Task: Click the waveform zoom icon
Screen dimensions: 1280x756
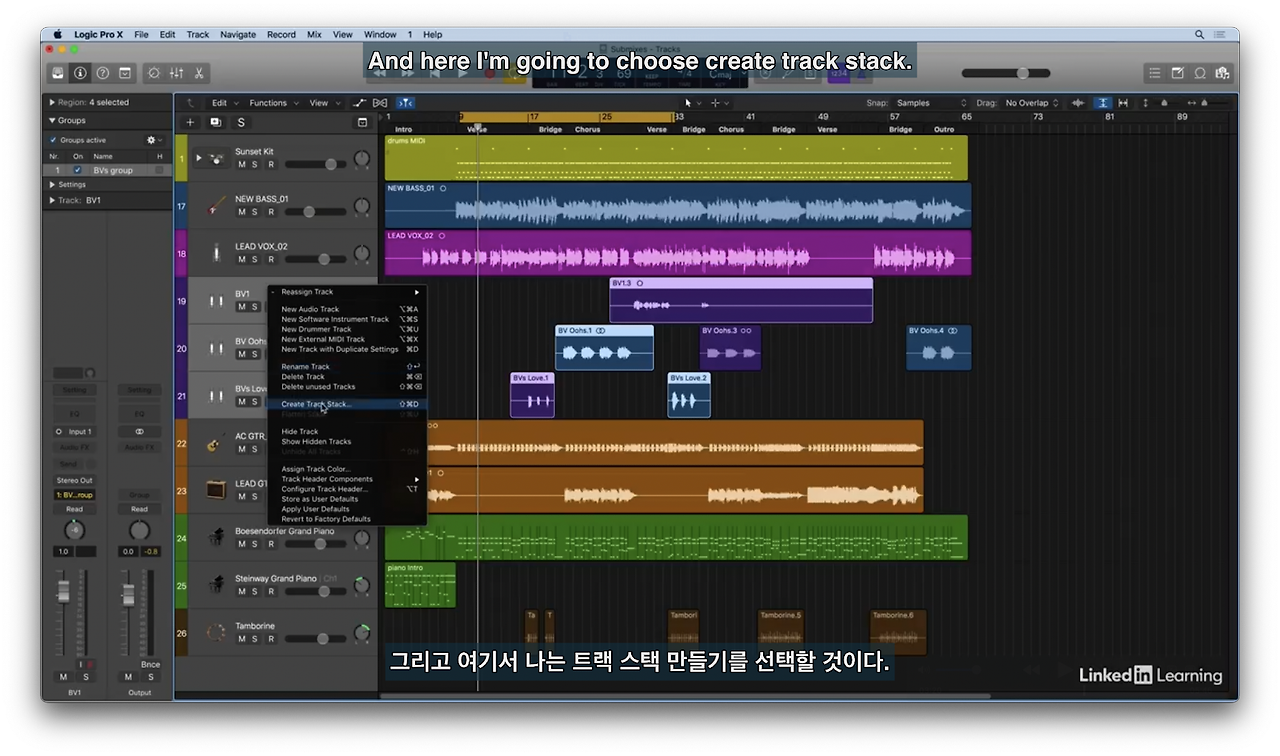Action: click(x=1078, y=103)
